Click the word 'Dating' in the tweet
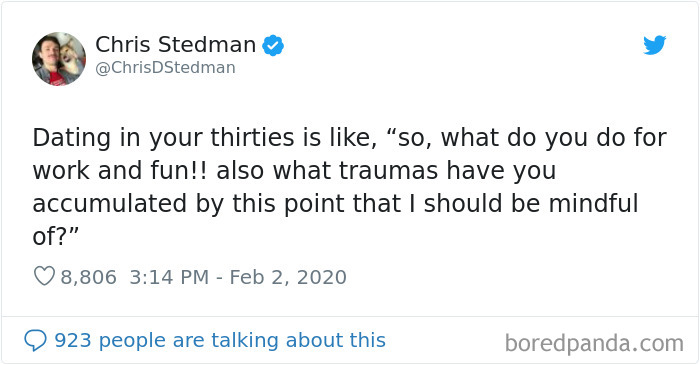This screenshot has width=700, height=365. (71, 138)
